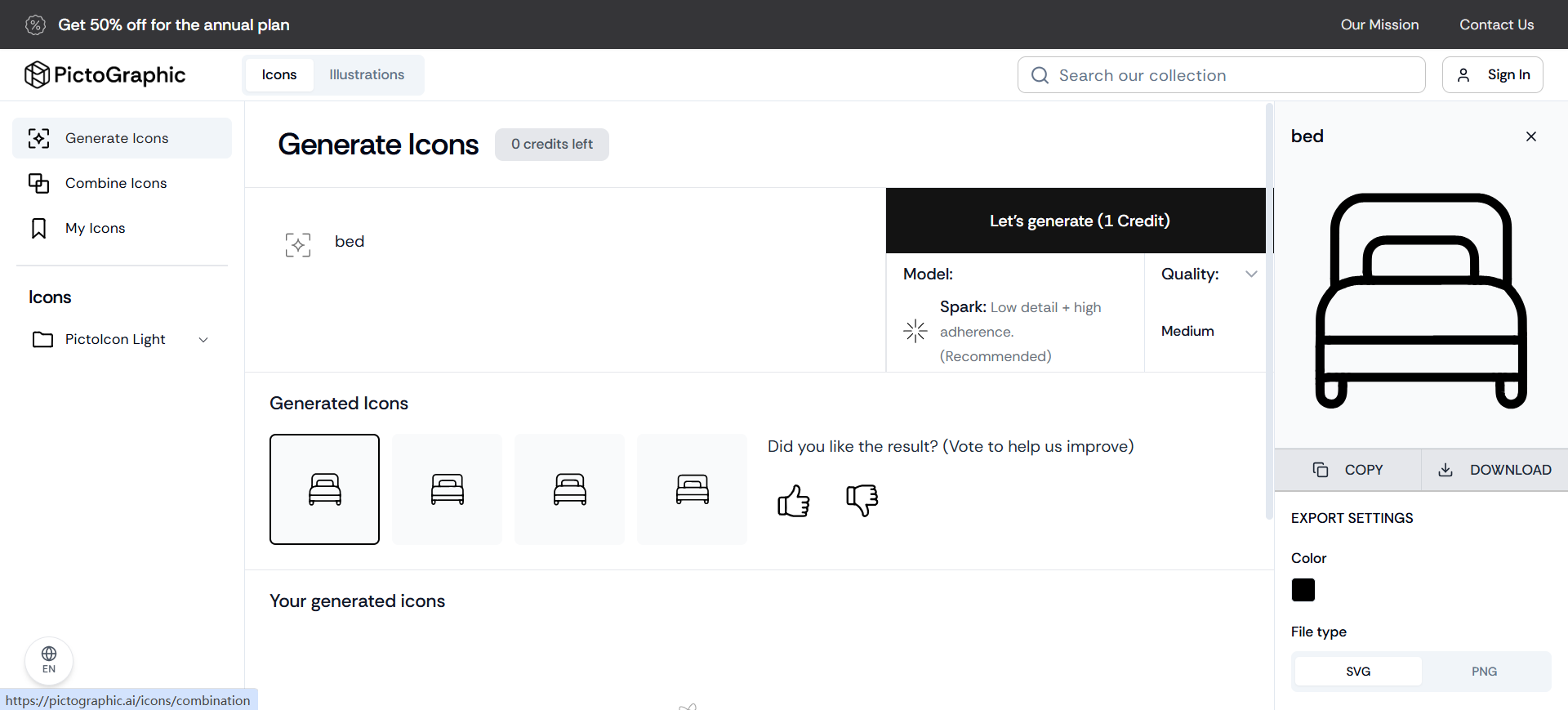Select the Icons tab
Viewport: 1568px width, 710px height.
pos(279,74)
